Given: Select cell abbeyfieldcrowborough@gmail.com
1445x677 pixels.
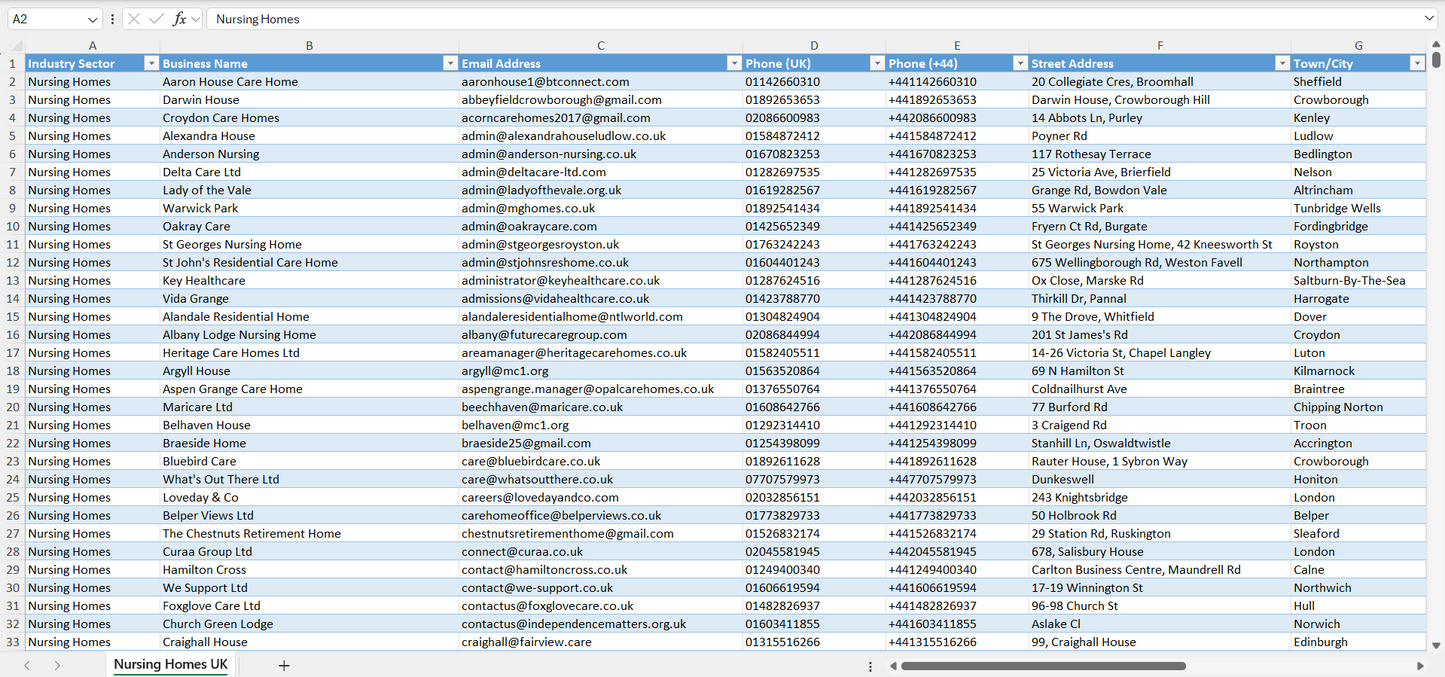Looking at the screenshot, I should click(600, 100).
